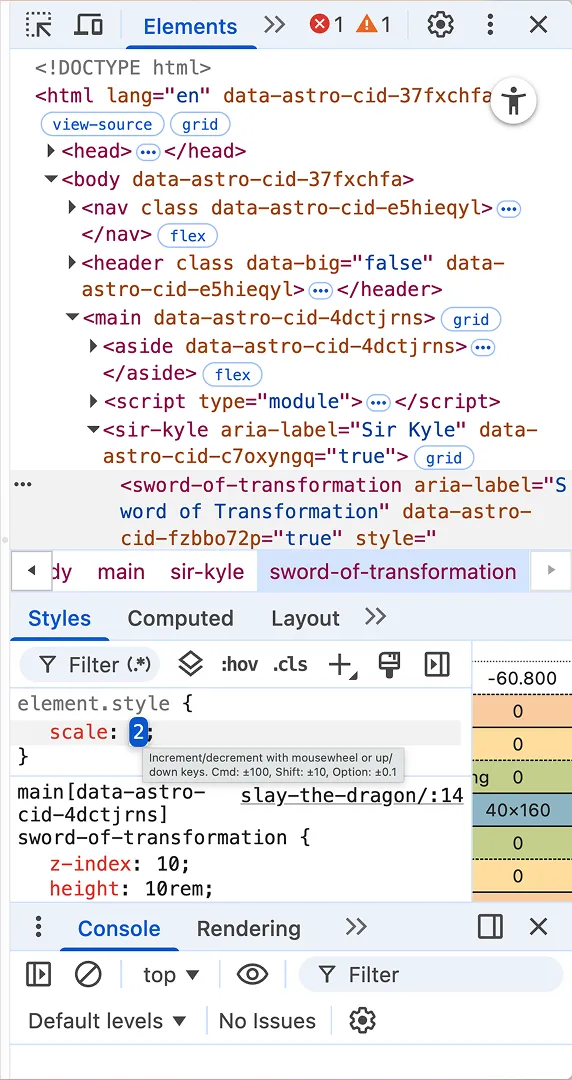Toggle the :hov element state button
572x1080 pixels.
tap(239, 665)
